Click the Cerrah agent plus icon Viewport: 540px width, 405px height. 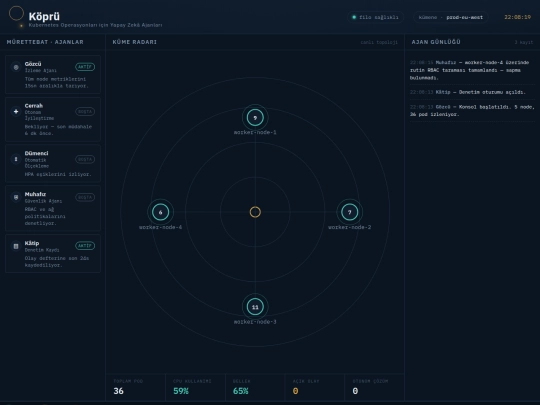(16, 112)
